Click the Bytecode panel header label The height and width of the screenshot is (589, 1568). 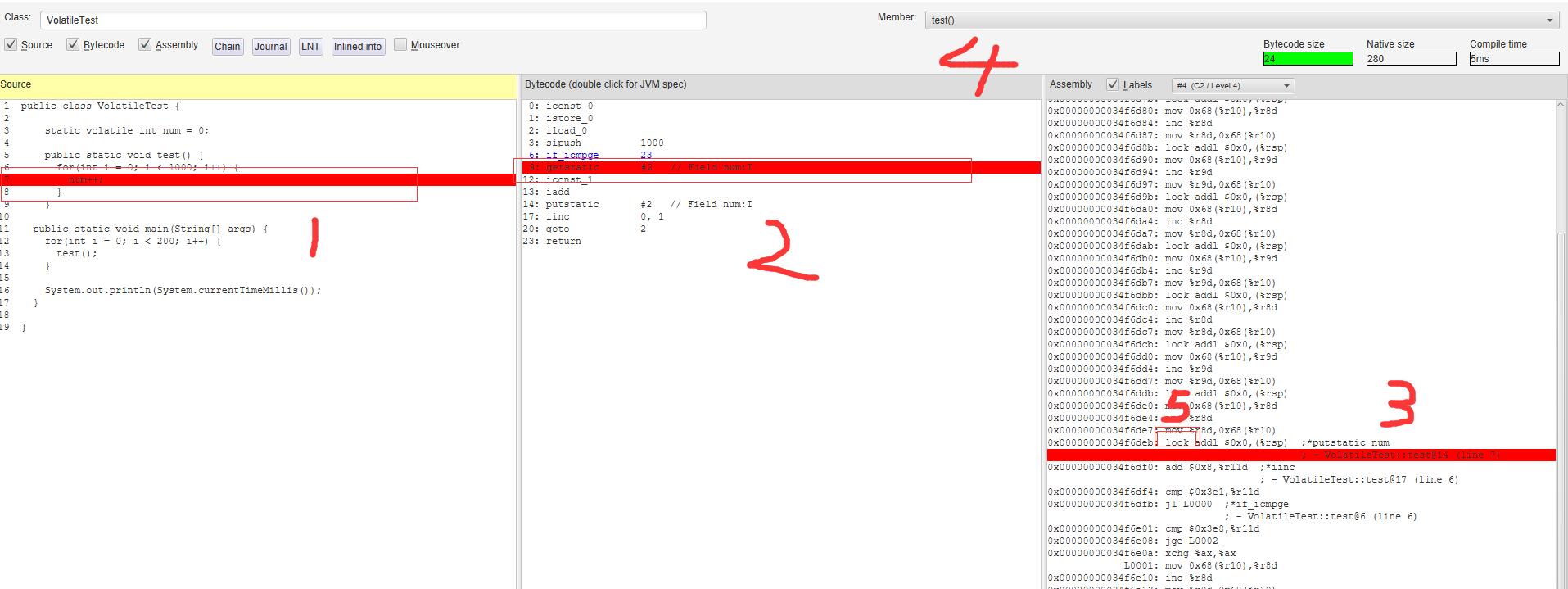point(606,84)
